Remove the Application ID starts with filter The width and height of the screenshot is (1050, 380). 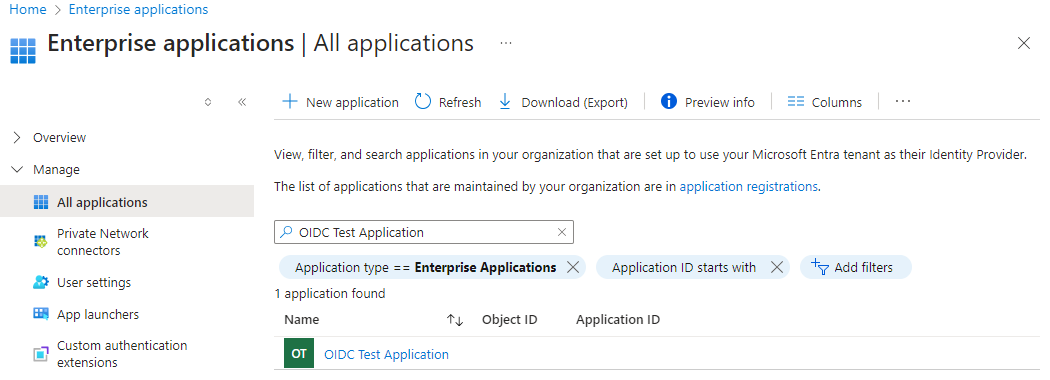click(x=777, y=267)
